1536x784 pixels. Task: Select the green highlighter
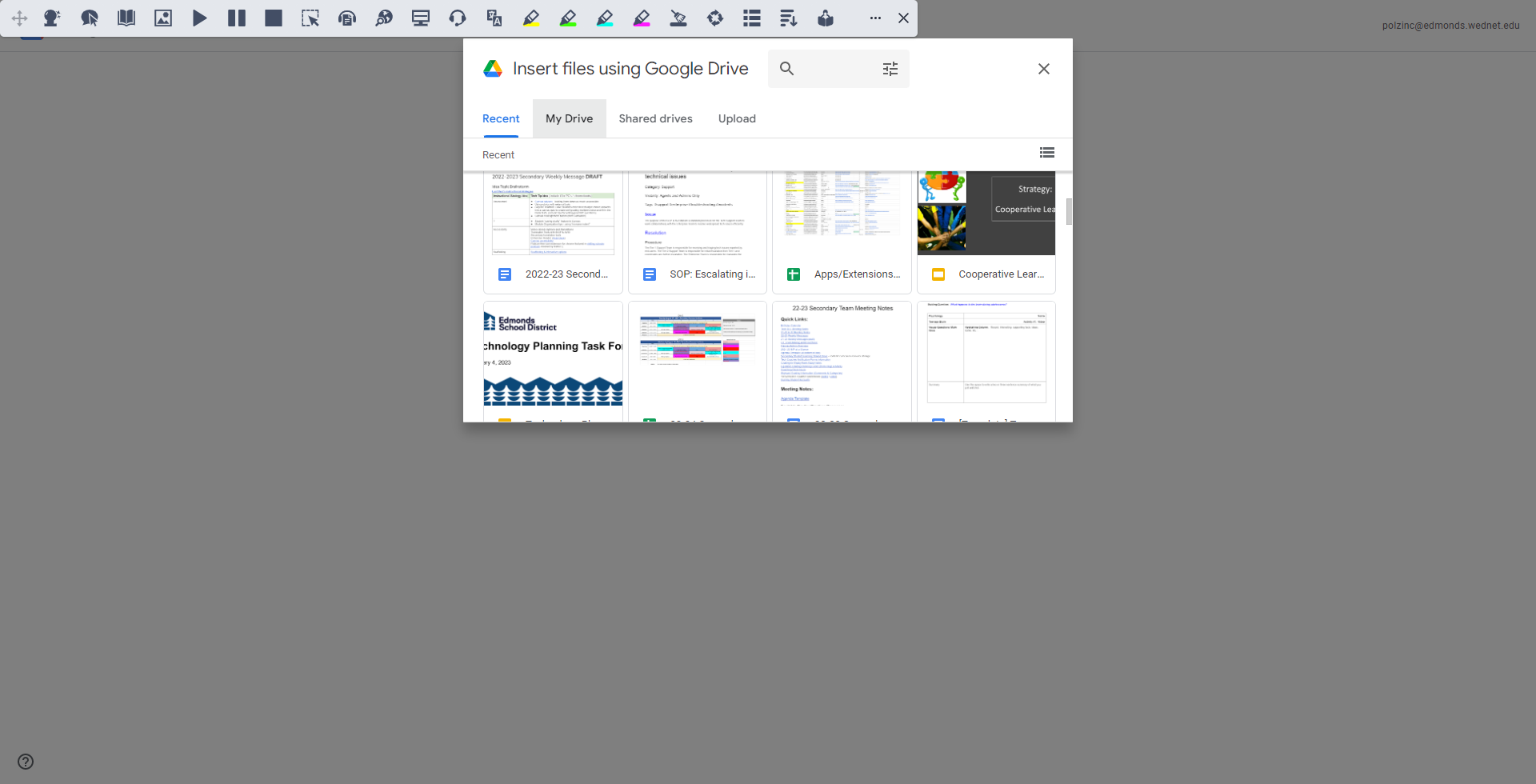coord(568,18)
